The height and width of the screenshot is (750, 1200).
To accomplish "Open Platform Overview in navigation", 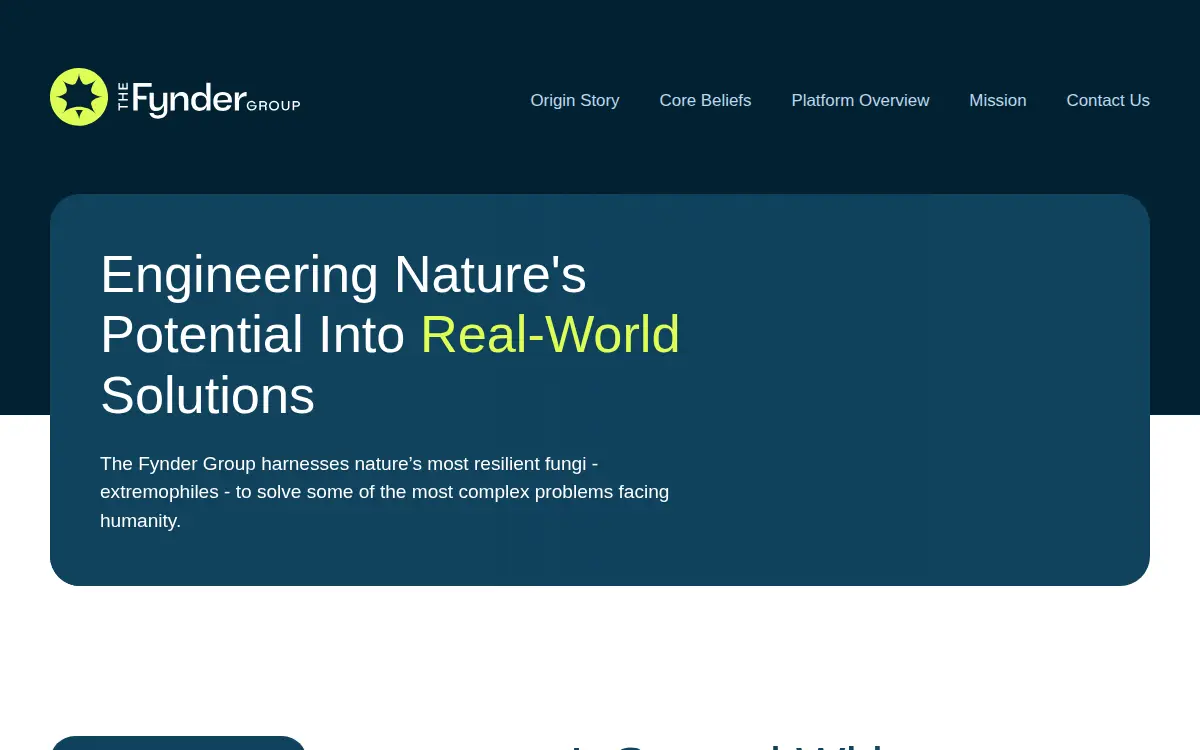I will pos(860,100).
